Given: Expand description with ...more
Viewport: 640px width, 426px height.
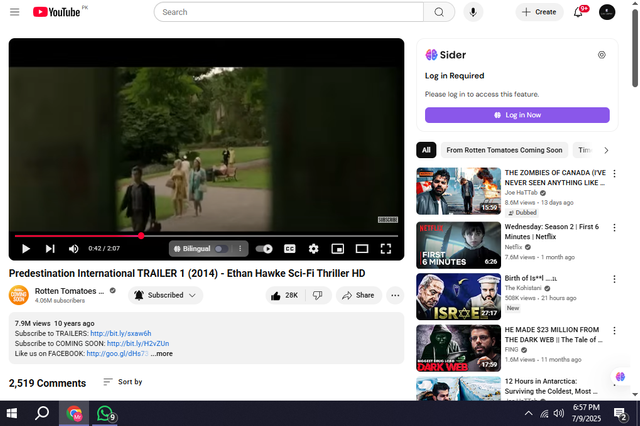Looking at the screenshot, I should [162, 354].
